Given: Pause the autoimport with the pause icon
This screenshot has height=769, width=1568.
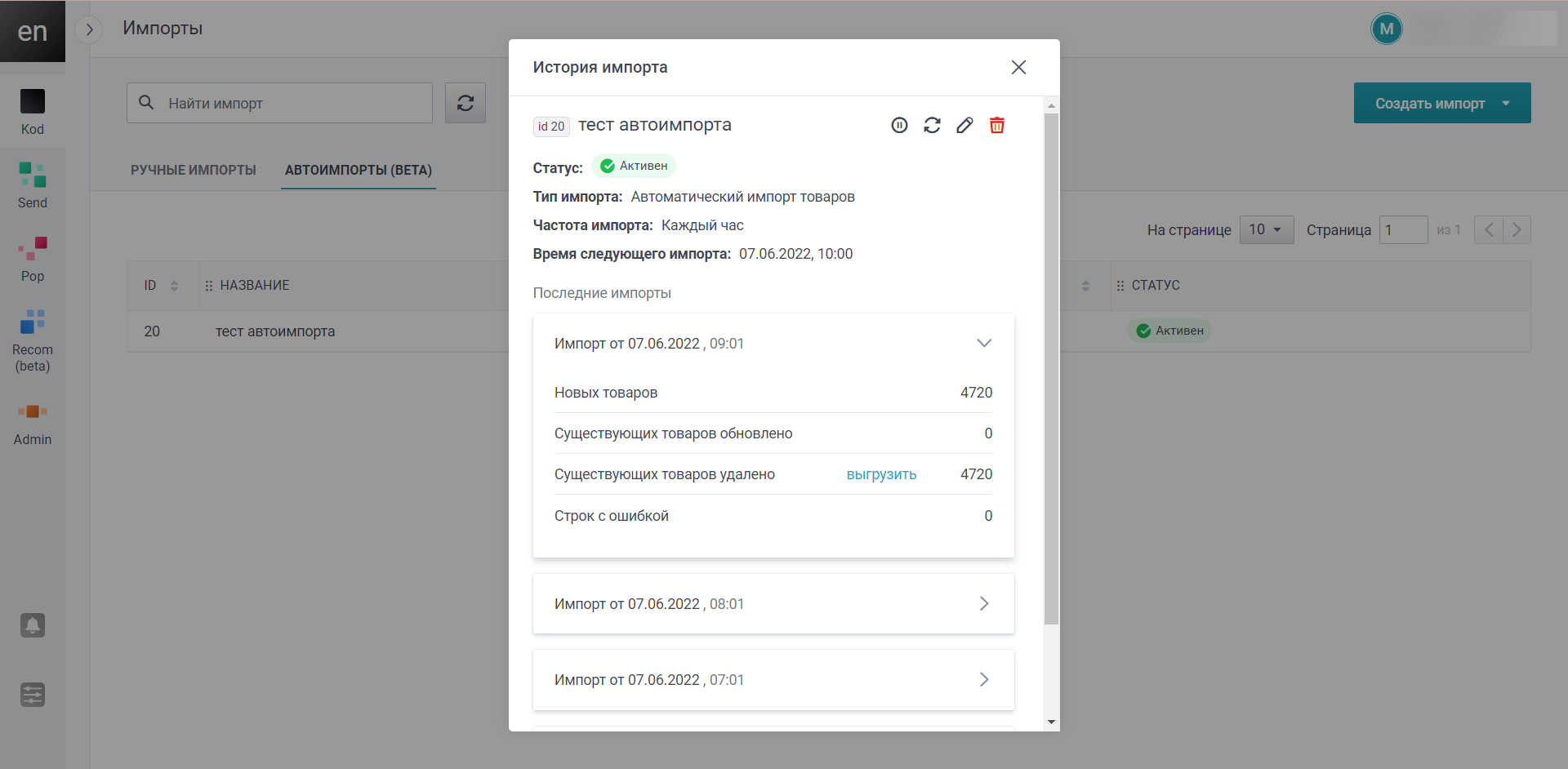Looking at the screenshot, I should click(899, 125).
